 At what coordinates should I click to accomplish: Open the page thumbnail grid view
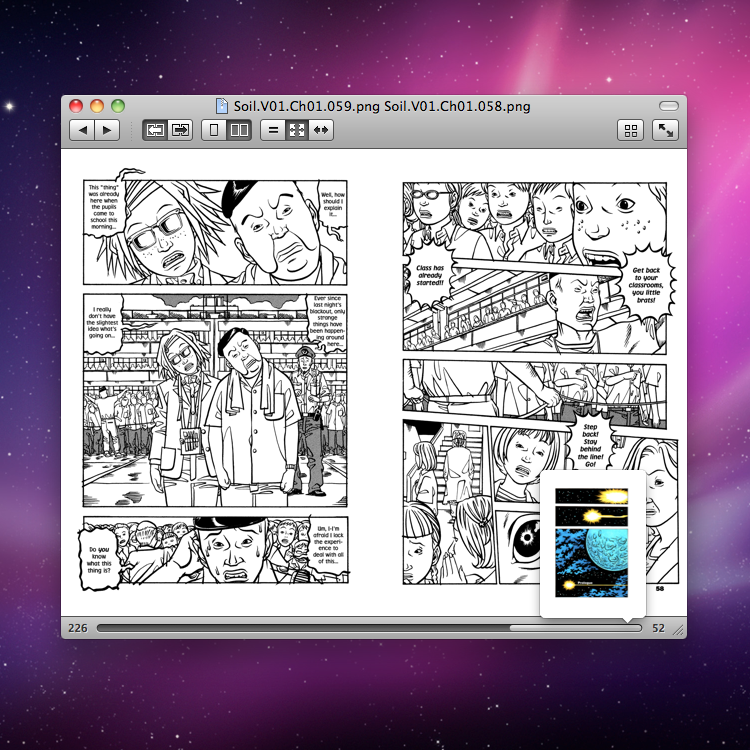tap(630, 130)
